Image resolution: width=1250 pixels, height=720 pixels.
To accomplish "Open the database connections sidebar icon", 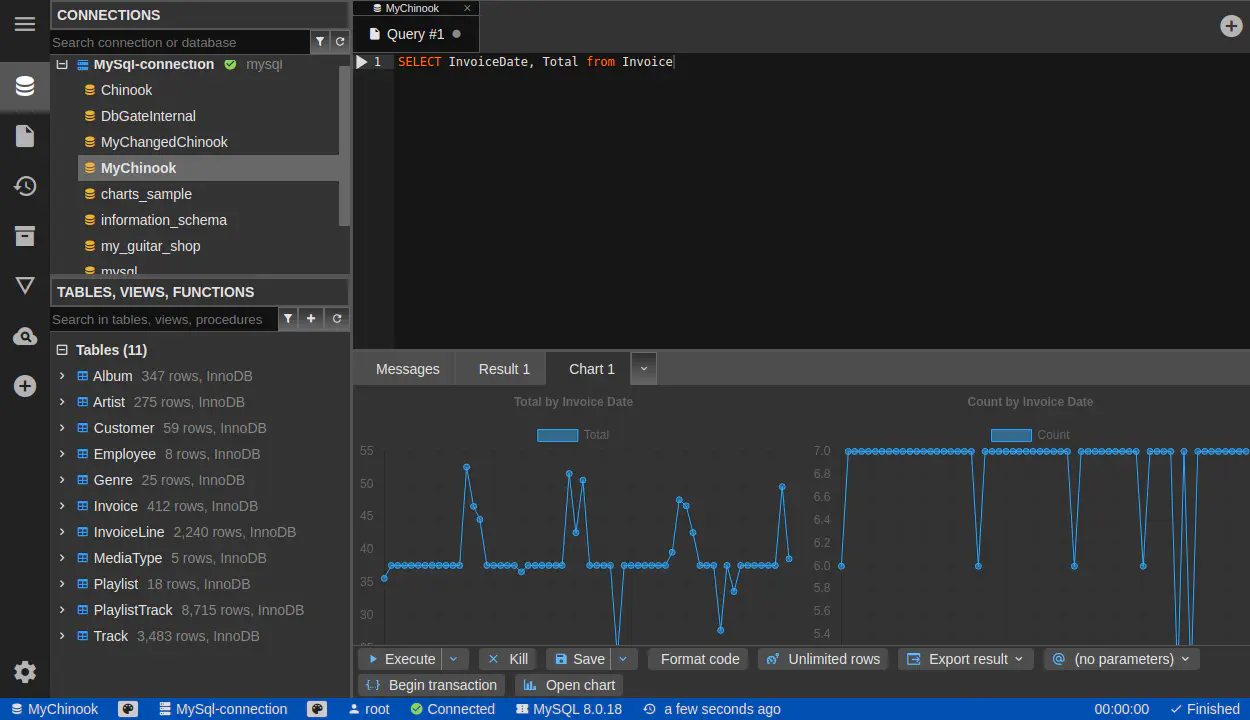I will tap(25, 87).
